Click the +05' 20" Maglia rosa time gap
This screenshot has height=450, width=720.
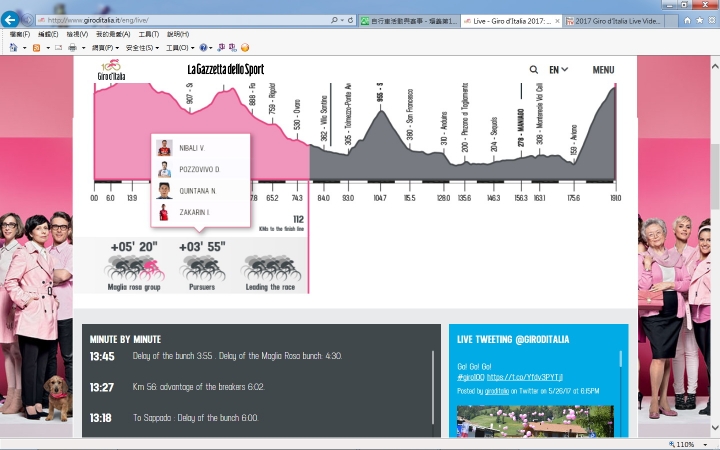point(134,247)
